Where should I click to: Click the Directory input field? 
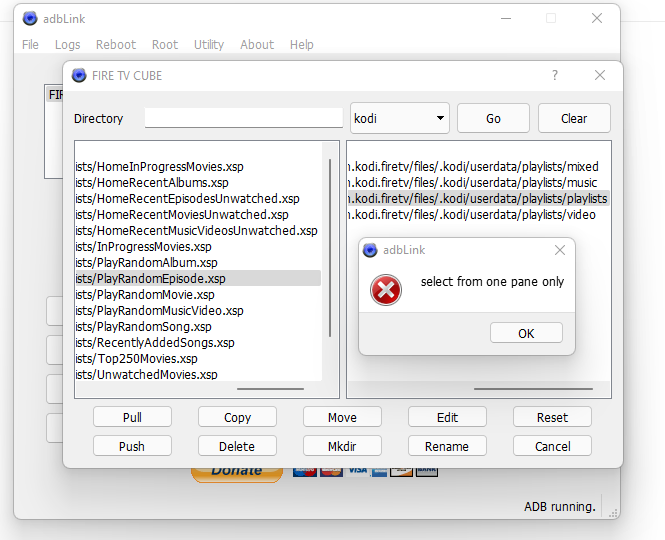coord(244,118)
